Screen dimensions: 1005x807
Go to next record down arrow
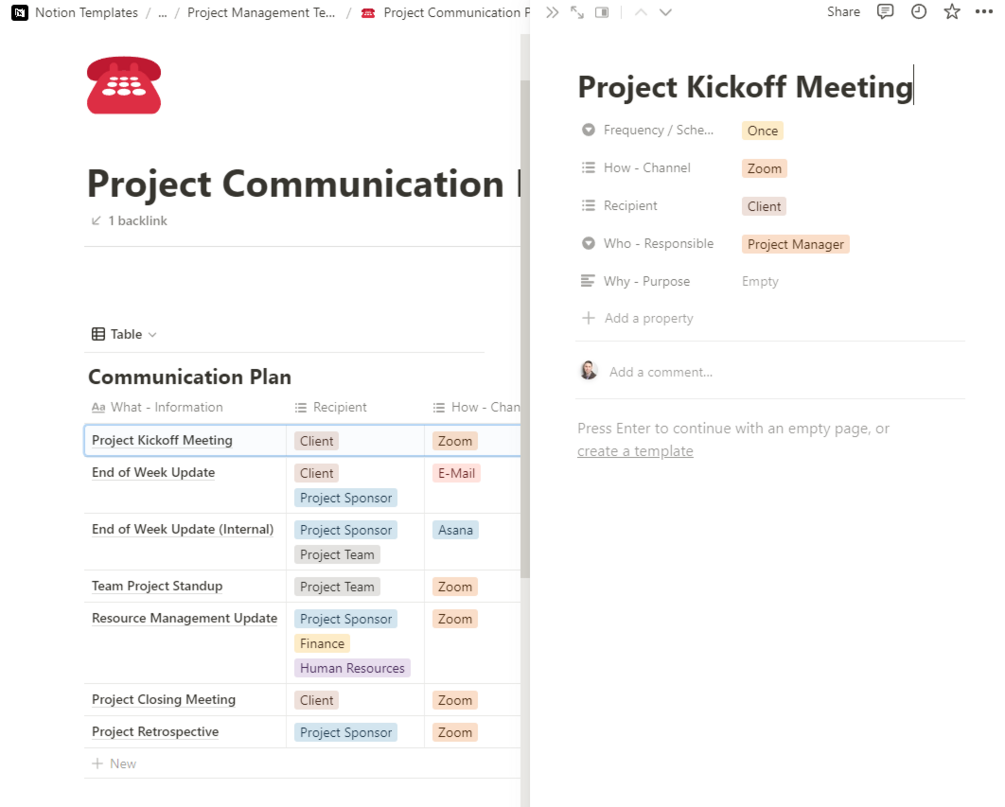click(665, 12)
